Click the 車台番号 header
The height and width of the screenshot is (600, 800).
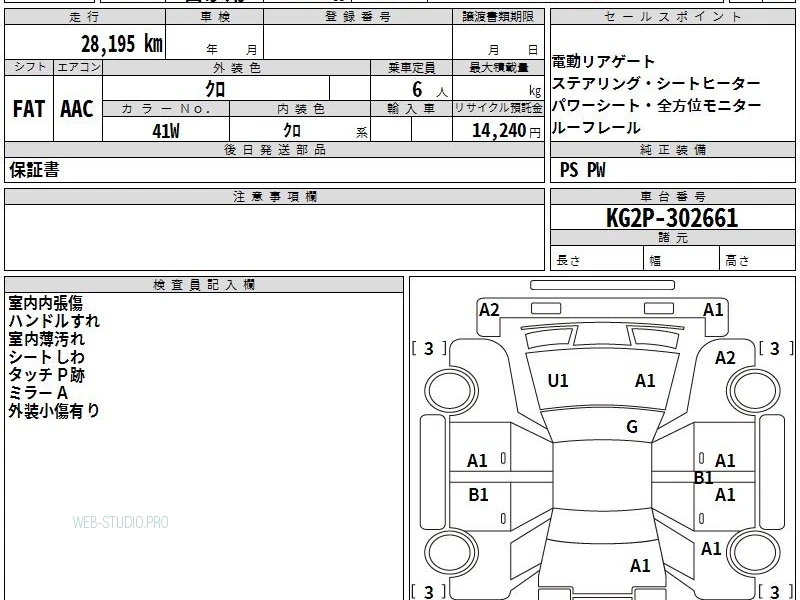click(x=672, y=196)
